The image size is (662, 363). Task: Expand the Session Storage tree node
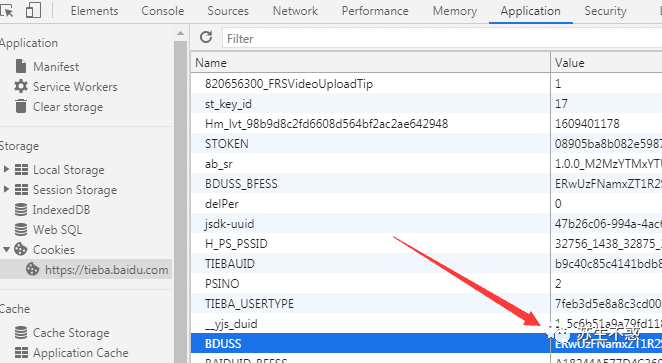(6, 189)
